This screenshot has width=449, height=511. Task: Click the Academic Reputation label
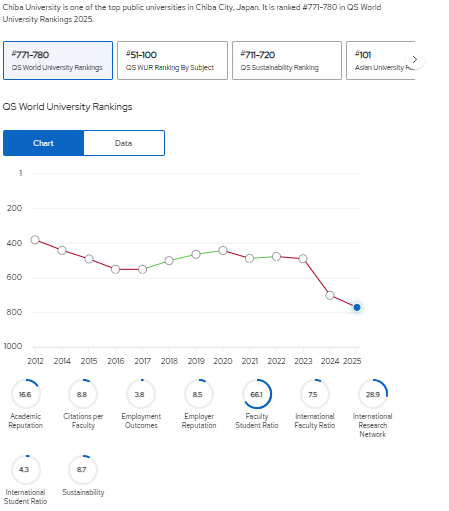(x=26, y=421)
